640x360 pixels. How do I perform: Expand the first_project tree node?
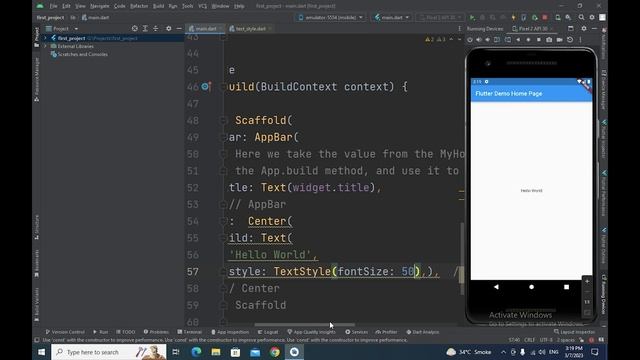tap(45, 38)
